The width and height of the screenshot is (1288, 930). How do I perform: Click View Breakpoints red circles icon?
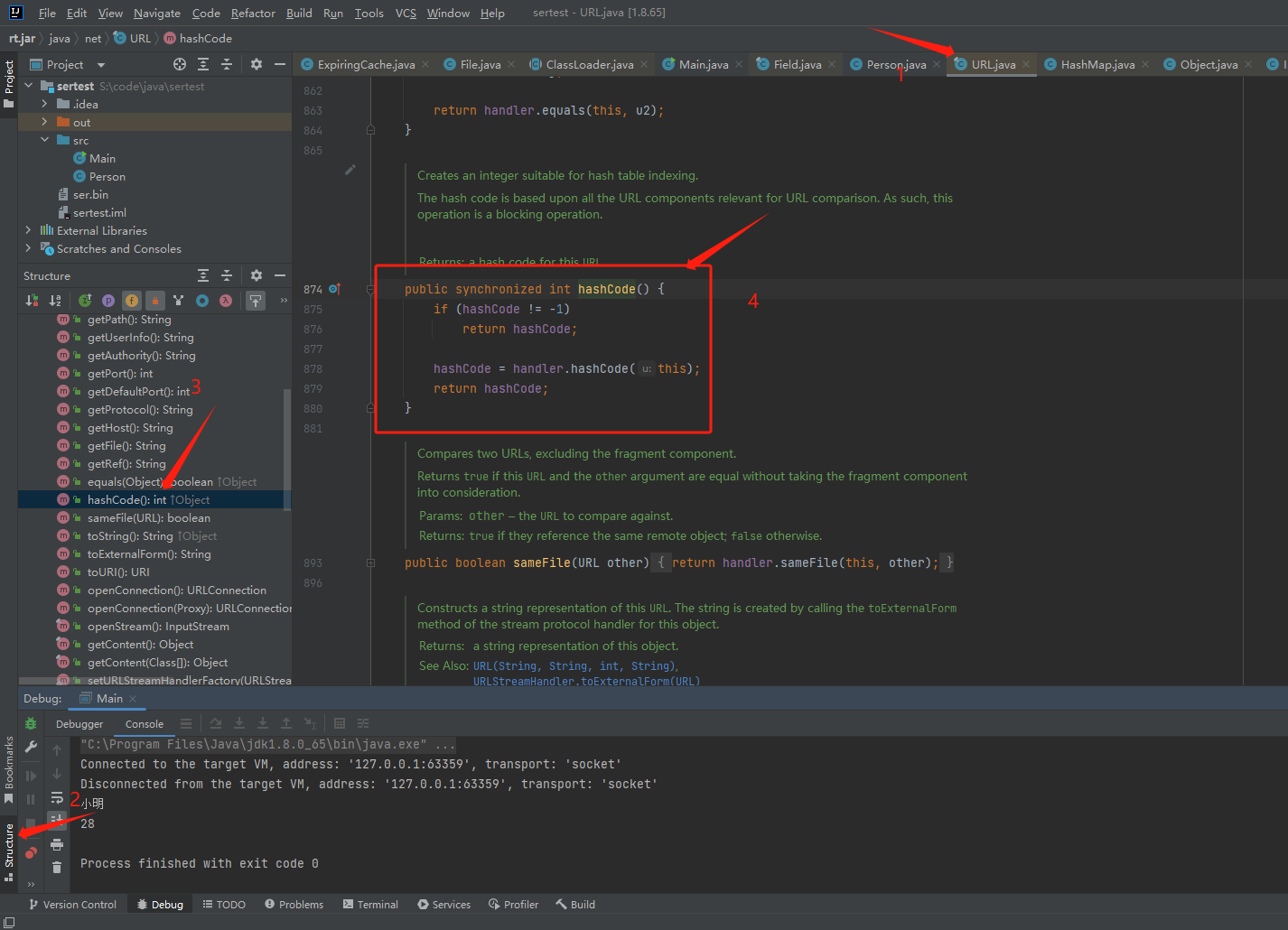click(x=31, y=852)
